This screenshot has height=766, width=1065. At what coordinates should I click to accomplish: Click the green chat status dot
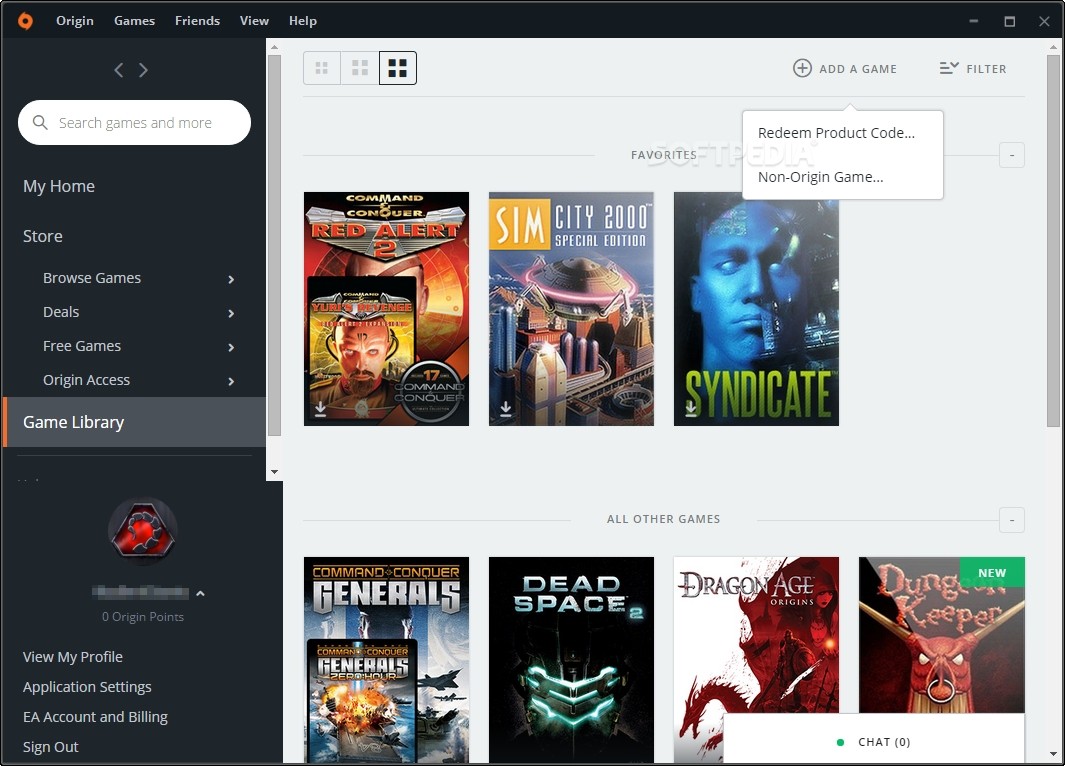(840, 742)
